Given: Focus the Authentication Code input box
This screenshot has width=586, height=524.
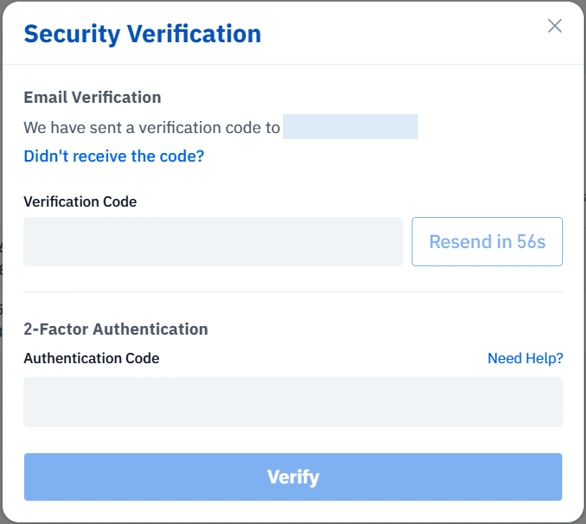Looking at the screenshot, I should coord(293,402).
